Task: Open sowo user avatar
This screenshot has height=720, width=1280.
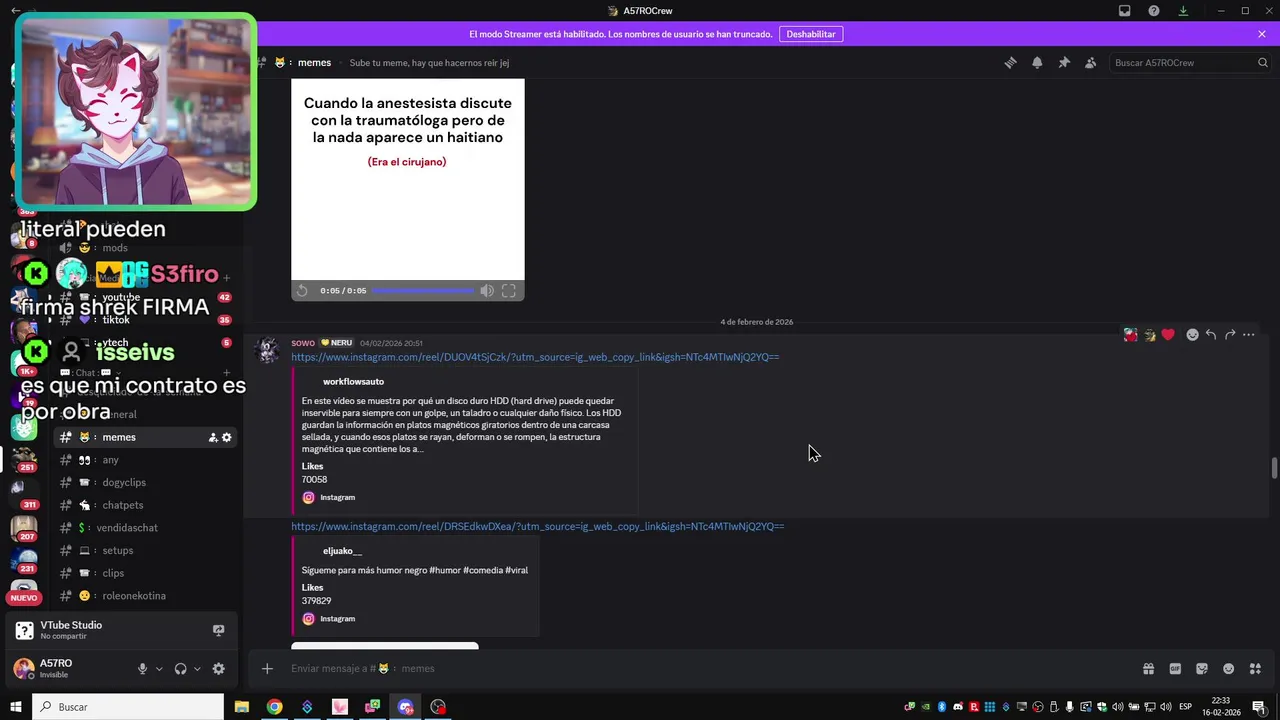Action: 267,350
